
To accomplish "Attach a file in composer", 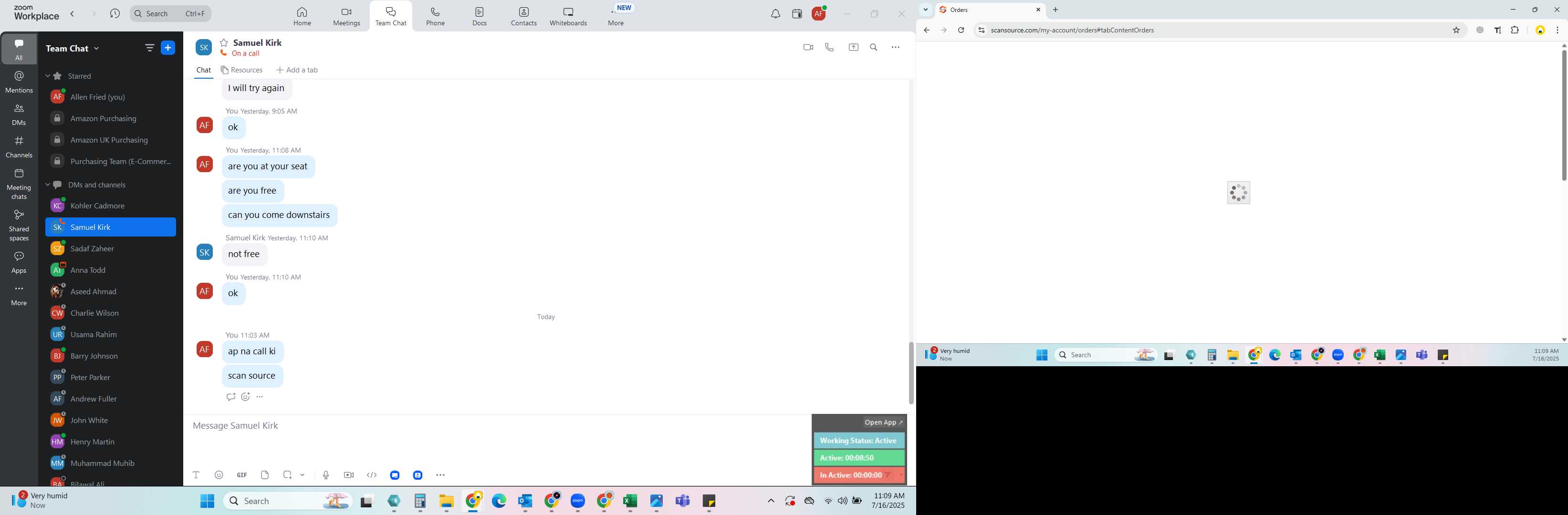I will 265,475.
